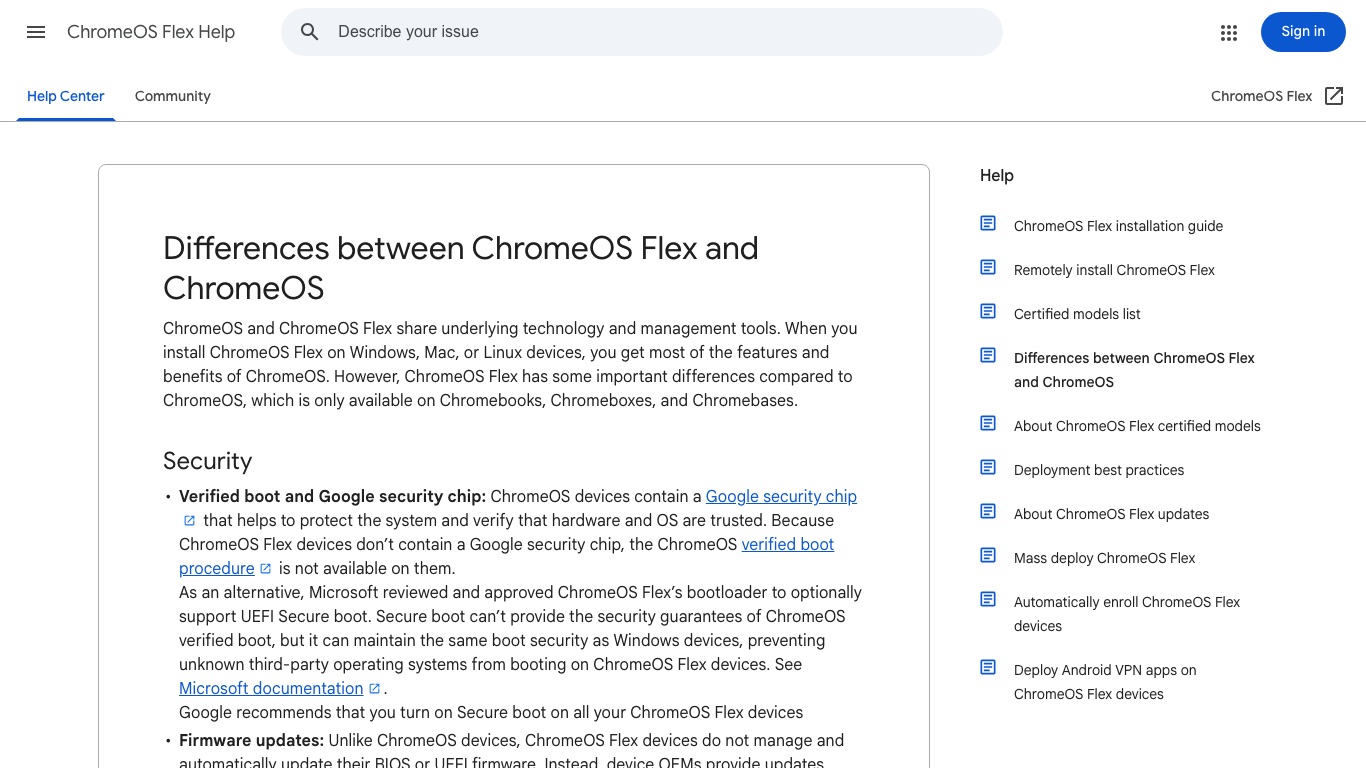Screen dimensions: 1366x768
Task: Click article icon beside Automatically enroll ChromeOS Flex
Action: pyautogui.click(x=988, y=599)
